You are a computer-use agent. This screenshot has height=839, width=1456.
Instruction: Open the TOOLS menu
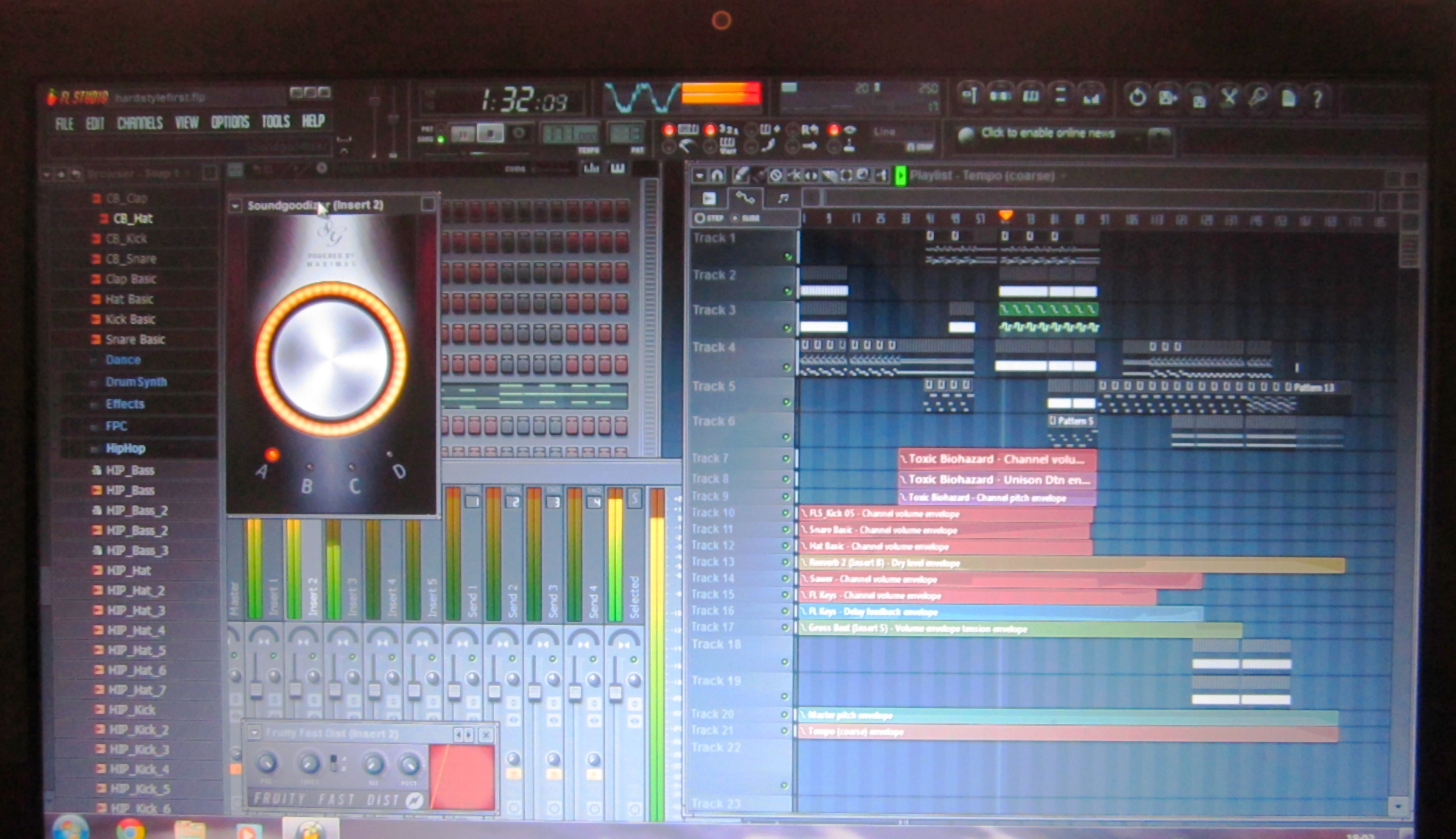pyautogui.click(x=276, y=121)
